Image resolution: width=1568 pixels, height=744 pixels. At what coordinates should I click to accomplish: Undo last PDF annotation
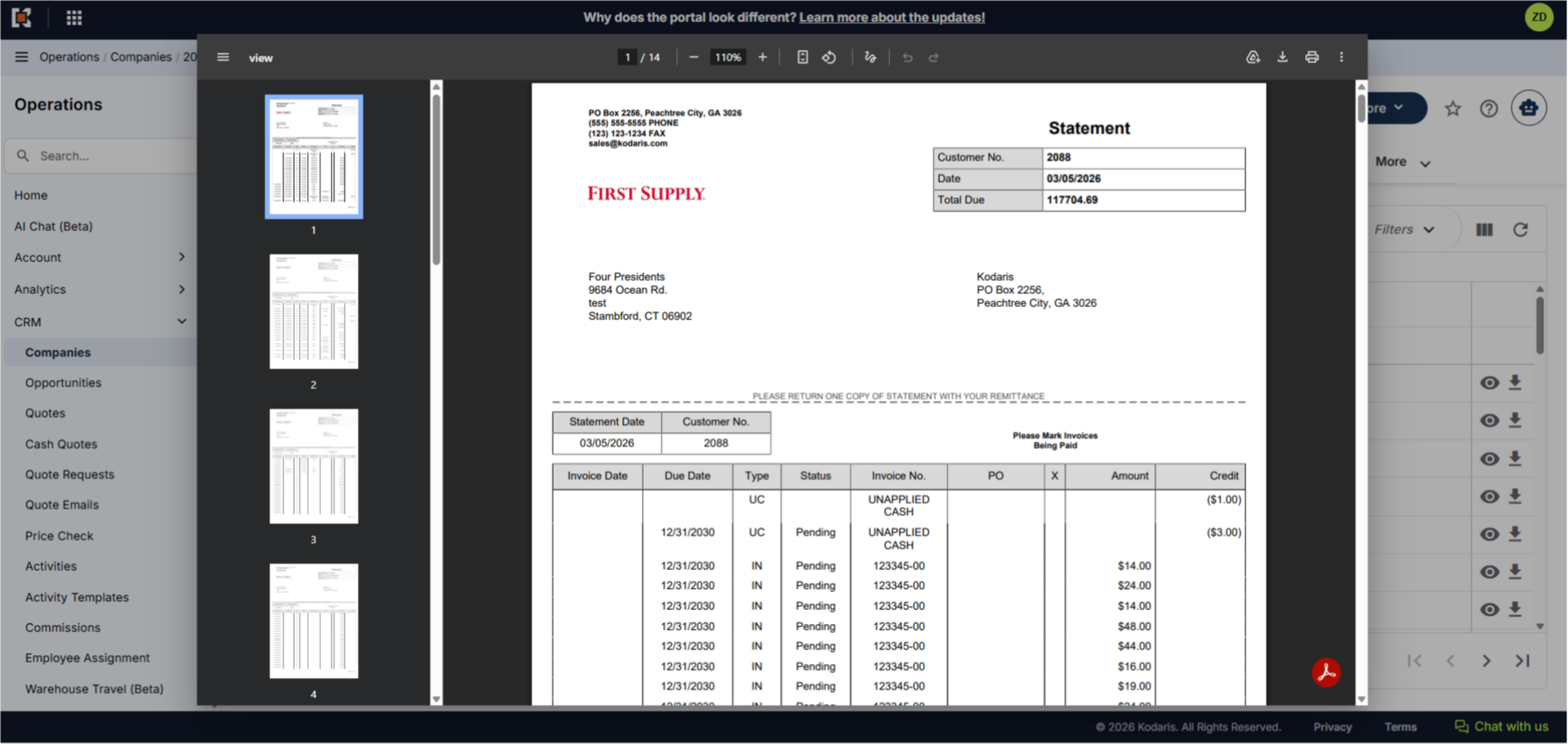[907, 57]
